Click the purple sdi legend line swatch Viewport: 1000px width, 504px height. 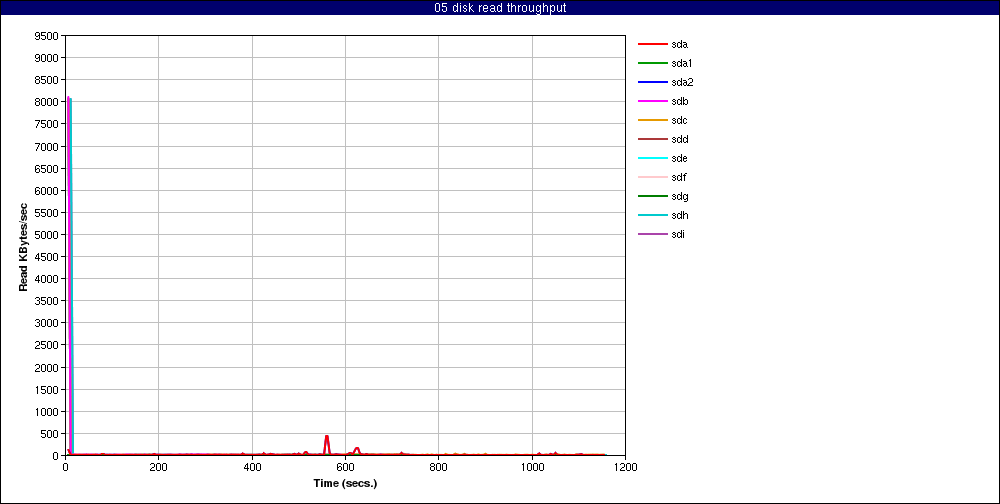[x=652, y=234]
